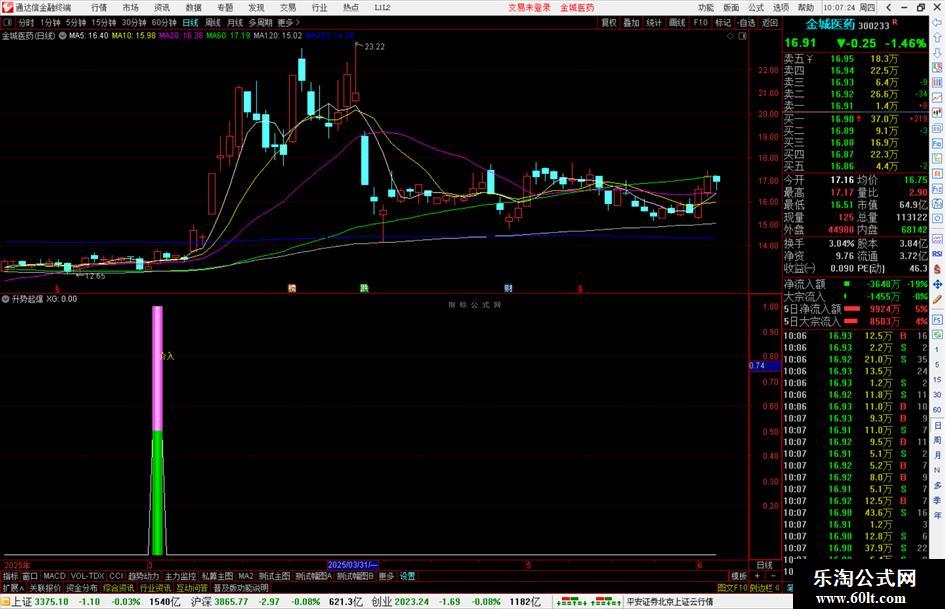Viewport: 945px width, 609px height.
Task: Open the 市场 menu
Action: point(130,8)
